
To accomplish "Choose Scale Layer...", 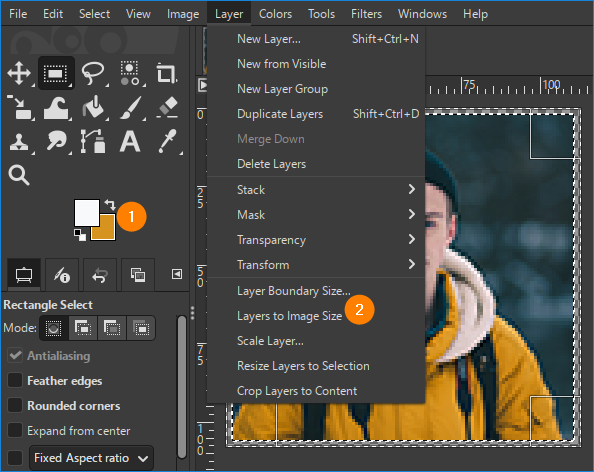I will [x=316, y=341].
